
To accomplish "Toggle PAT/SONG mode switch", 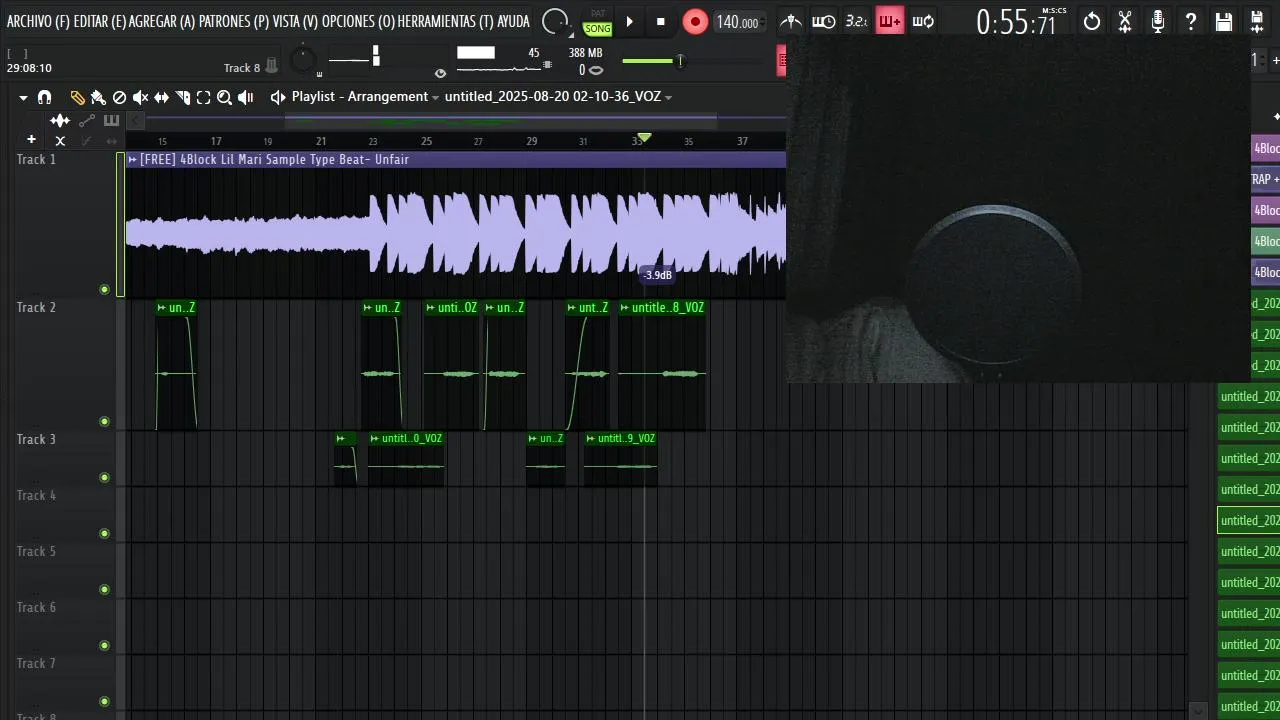I will tap(598, 22).
